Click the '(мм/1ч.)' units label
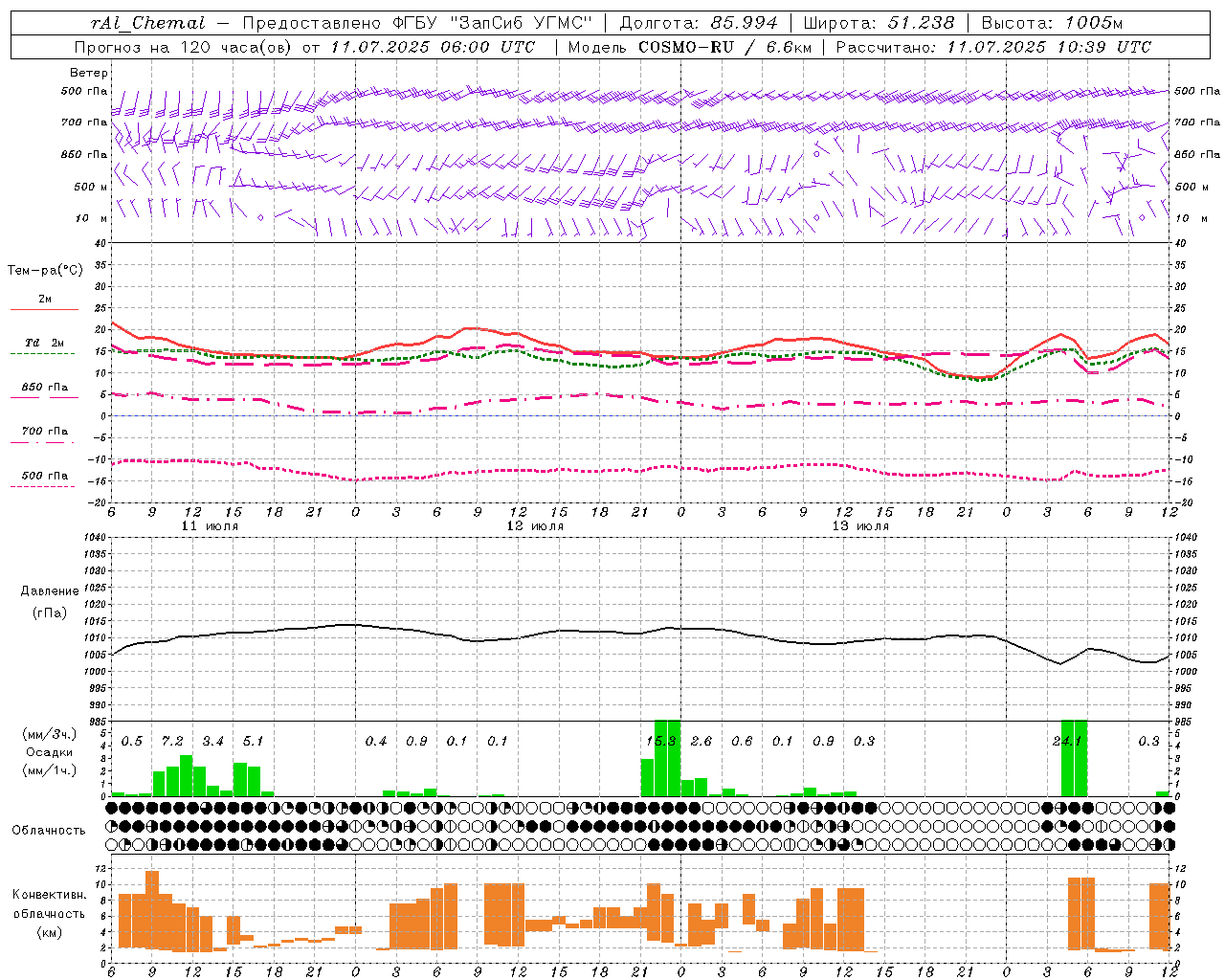 [x=50, y=771]
